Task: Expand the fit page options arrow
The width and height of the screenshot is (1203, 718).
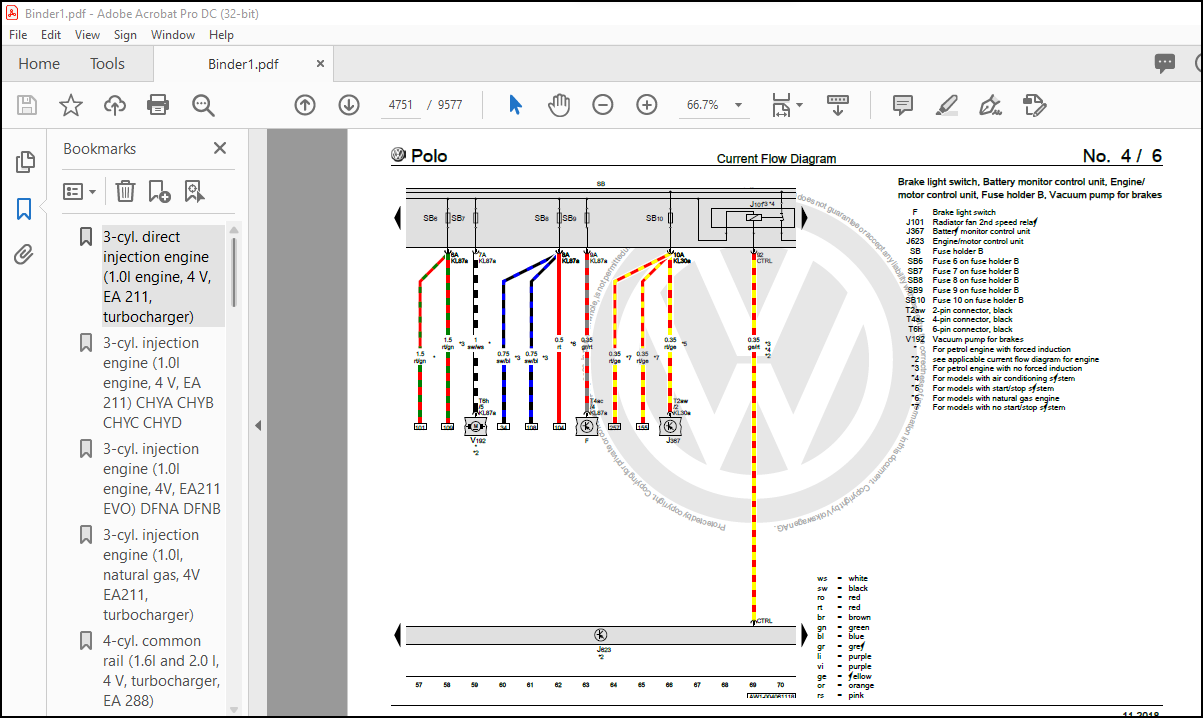Action: pos(799,105)
